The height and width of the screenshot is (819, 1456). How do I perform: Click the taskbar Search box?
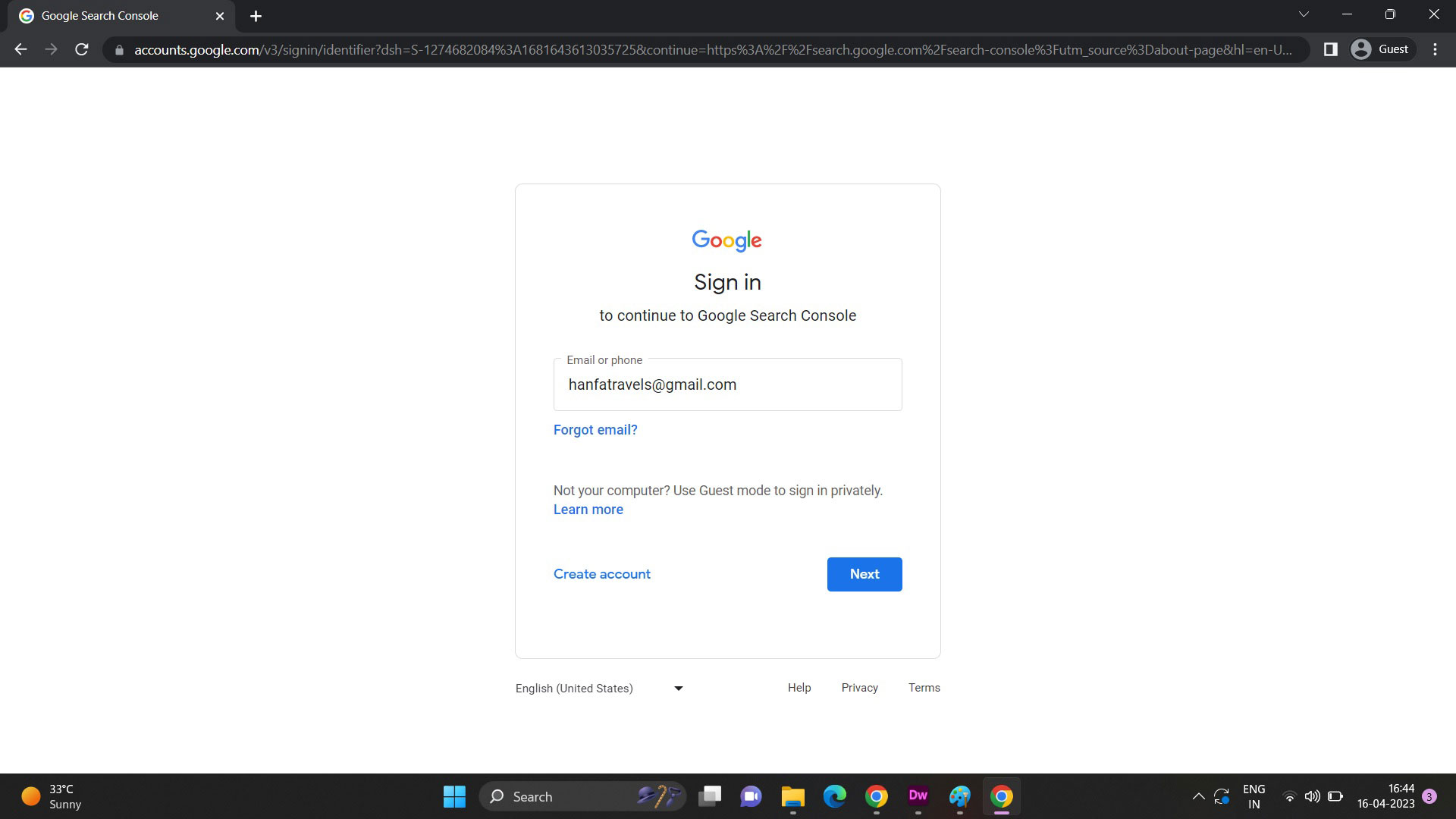point(582,796)
